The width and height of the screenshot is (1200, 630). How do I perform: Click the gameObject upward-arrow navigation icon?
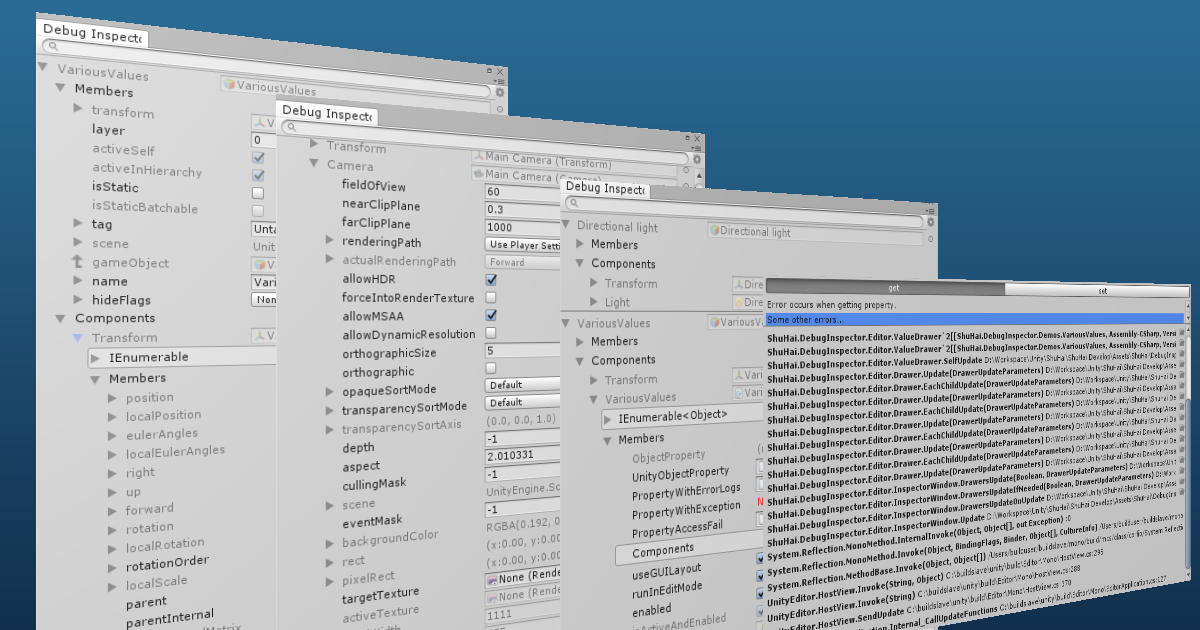click(x=77, y=263)
